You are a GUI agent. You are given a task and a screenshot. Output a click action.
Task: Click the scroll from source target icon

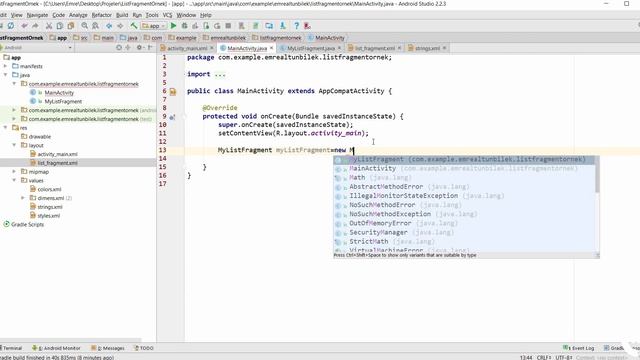click(118, 47)
